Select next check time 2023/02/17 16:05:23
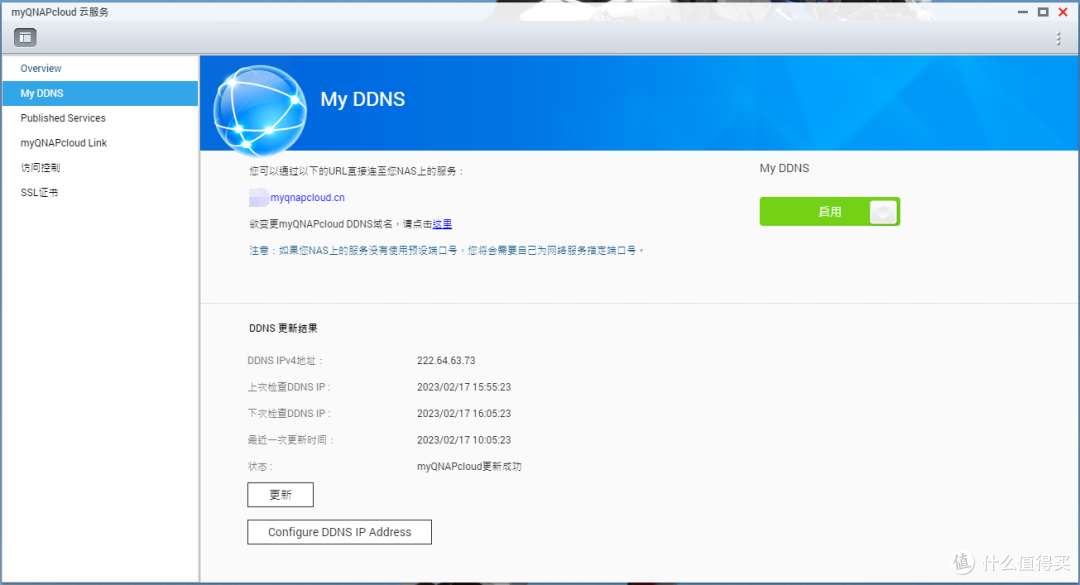 point(464,413)
